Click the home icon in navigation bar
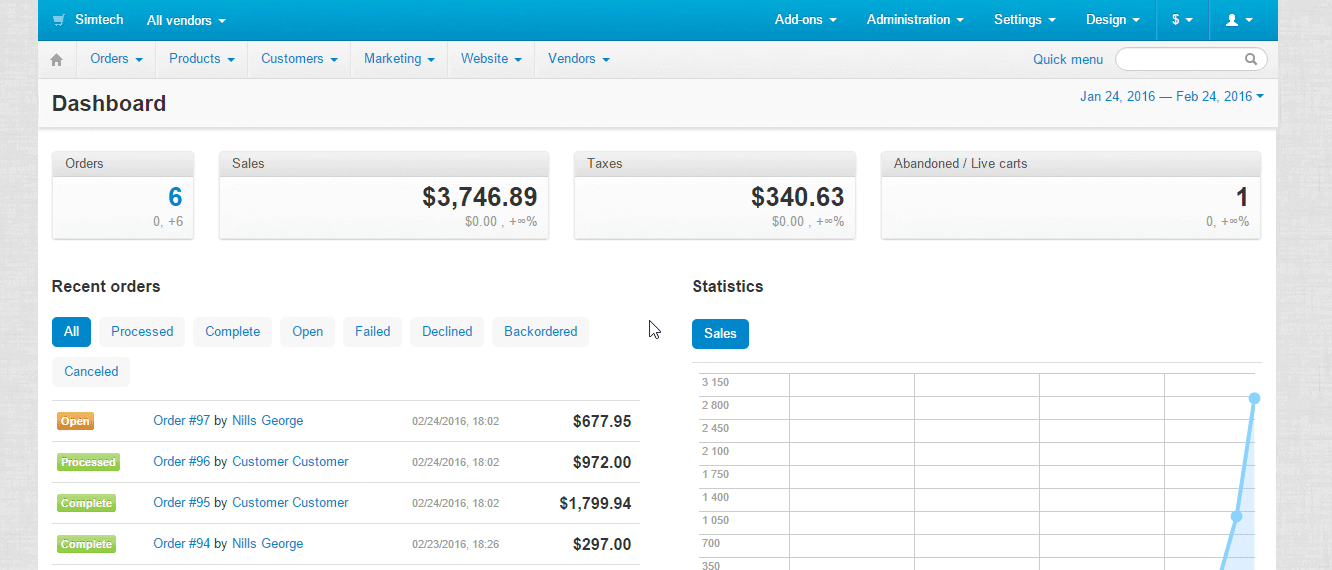Viewport: 1332px width, 570px height. pos(56,60)
